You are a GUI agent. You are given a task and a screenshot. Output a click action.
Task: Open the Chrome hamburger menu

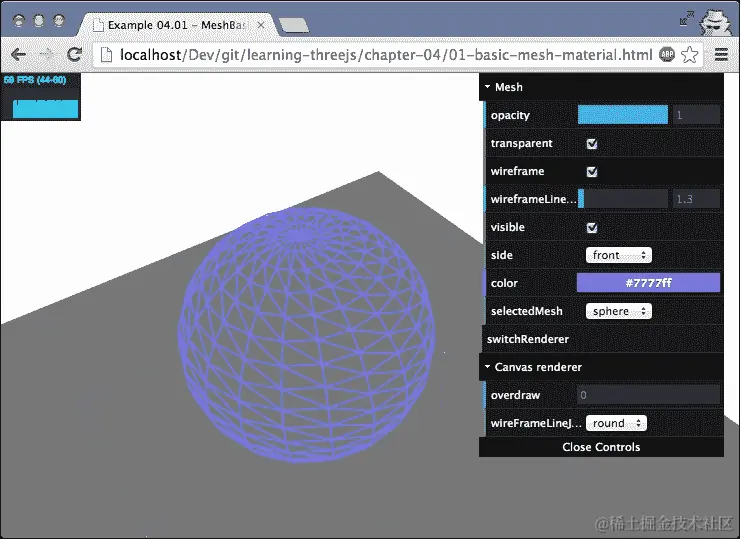click(x=721, y=55)
